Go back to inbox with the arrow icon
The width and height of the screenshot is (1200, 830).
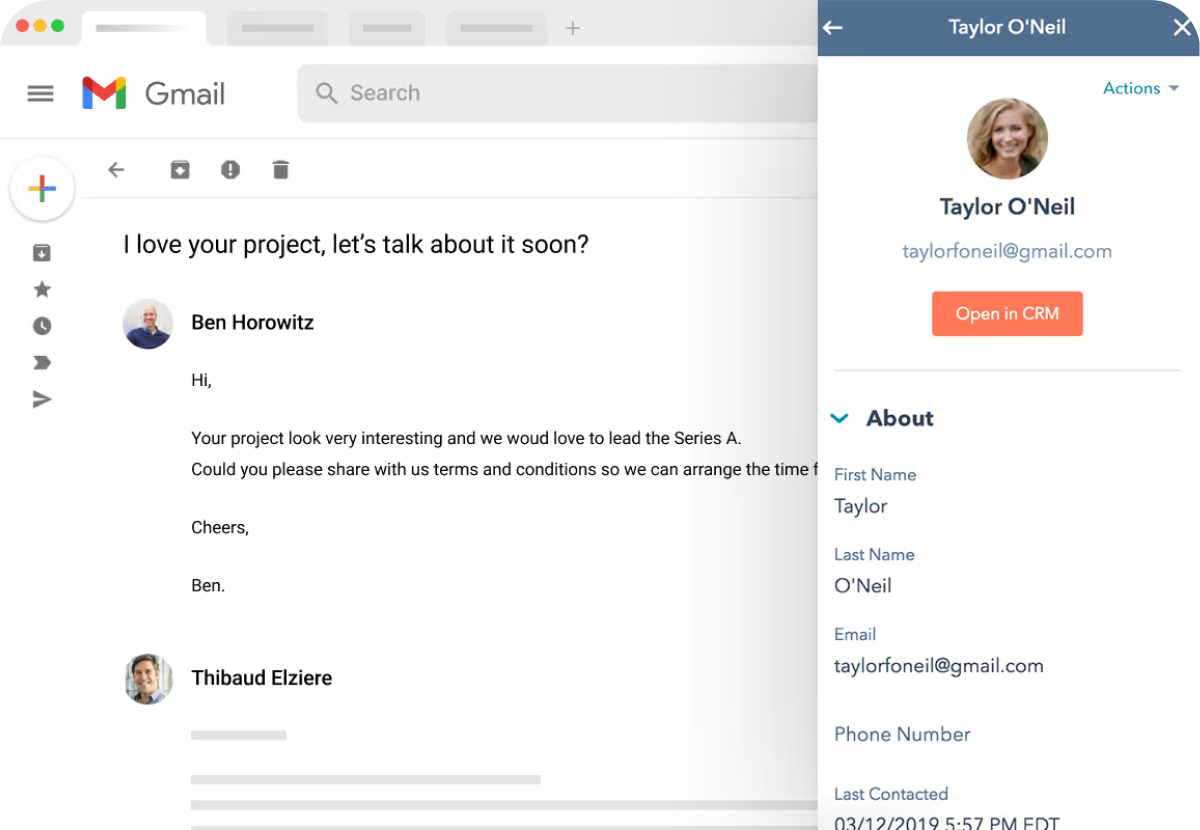click(x=116, y=170)
